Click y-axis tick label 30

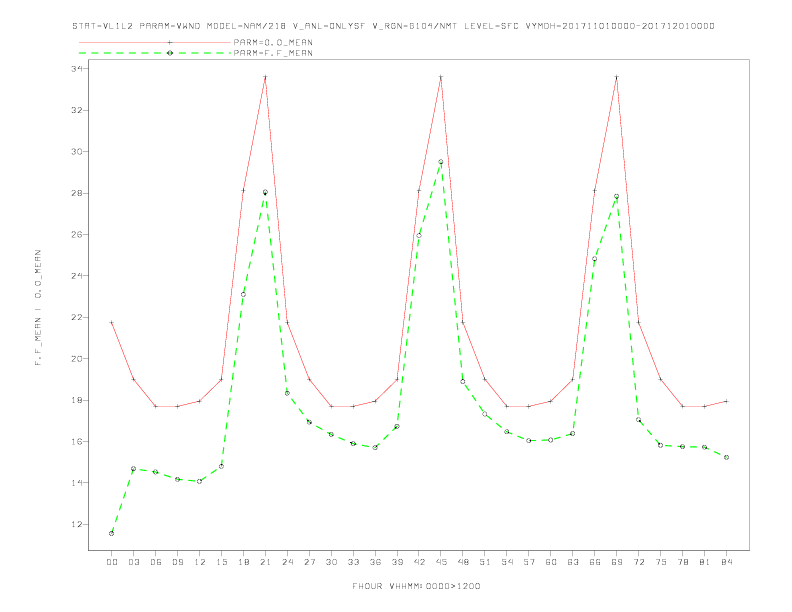click(77, 151)
